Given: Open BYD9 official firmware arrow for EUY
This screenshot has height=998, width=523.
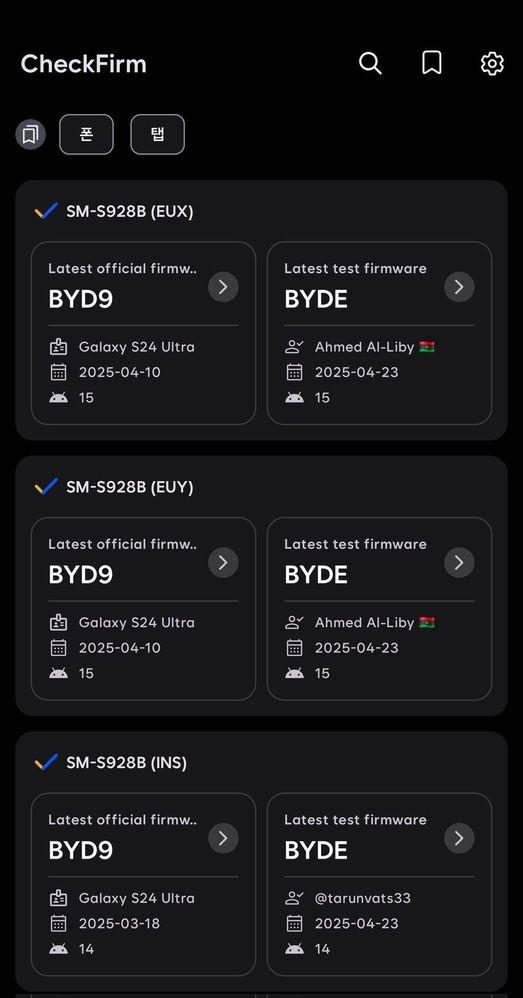Looking at the screenshot, I should click(223, 563).
